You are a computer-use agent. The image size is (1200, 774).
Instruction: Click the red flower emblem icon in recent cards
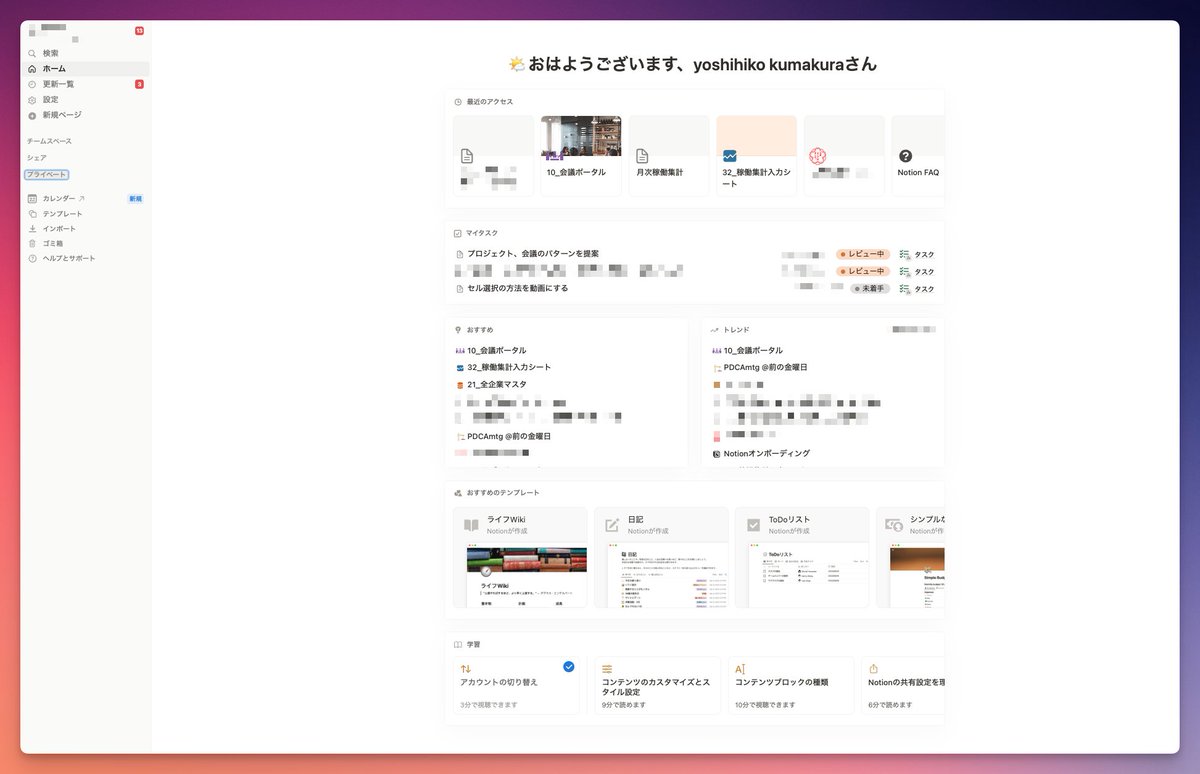tap(818, 156)
